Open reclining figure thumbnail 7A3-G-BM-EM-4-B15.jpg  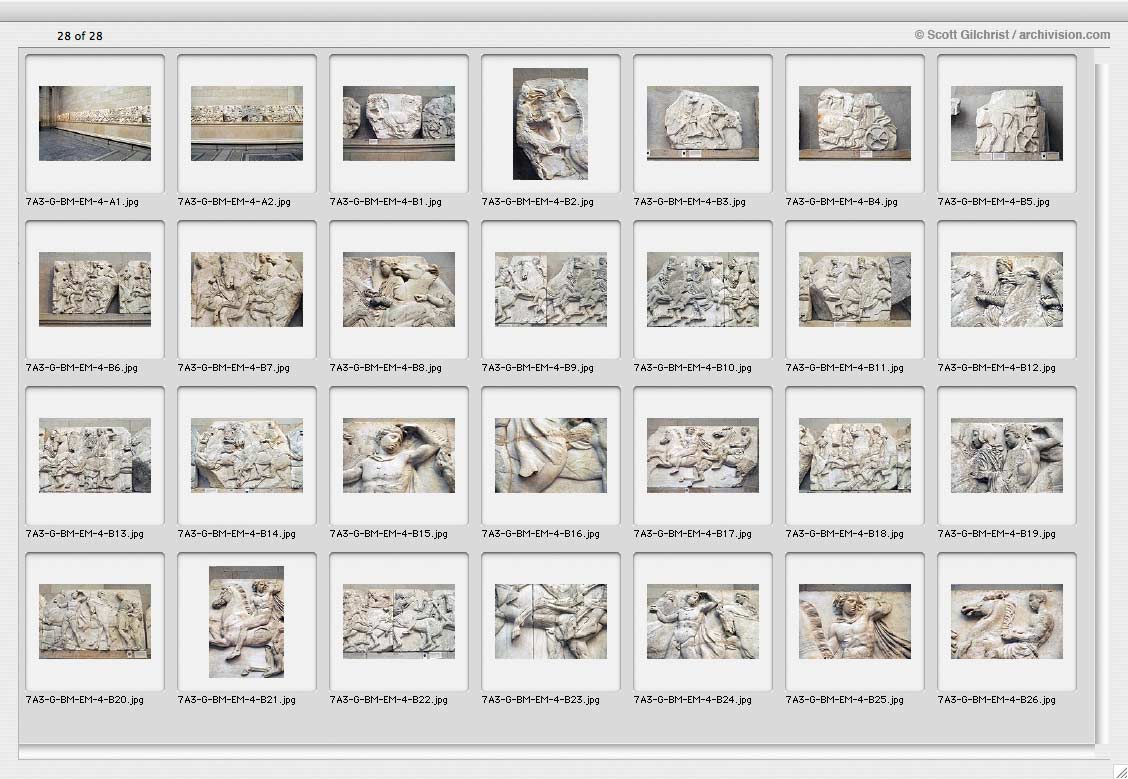[399, 455]
